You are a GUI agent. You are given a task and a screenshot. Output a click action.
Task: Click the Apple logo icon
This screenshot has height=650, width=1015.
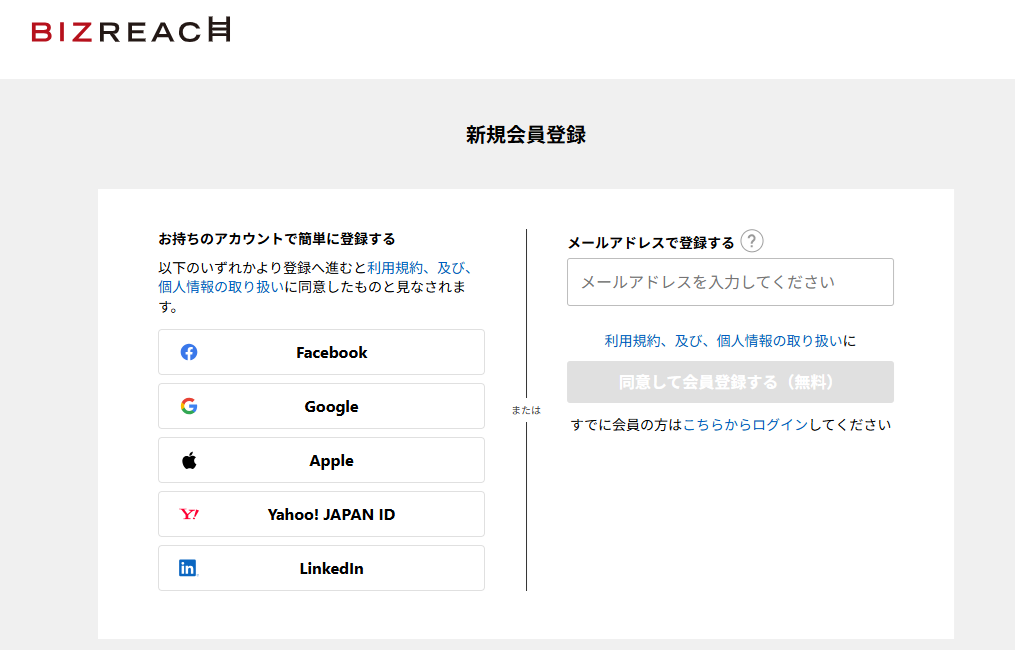coord(189,460)
